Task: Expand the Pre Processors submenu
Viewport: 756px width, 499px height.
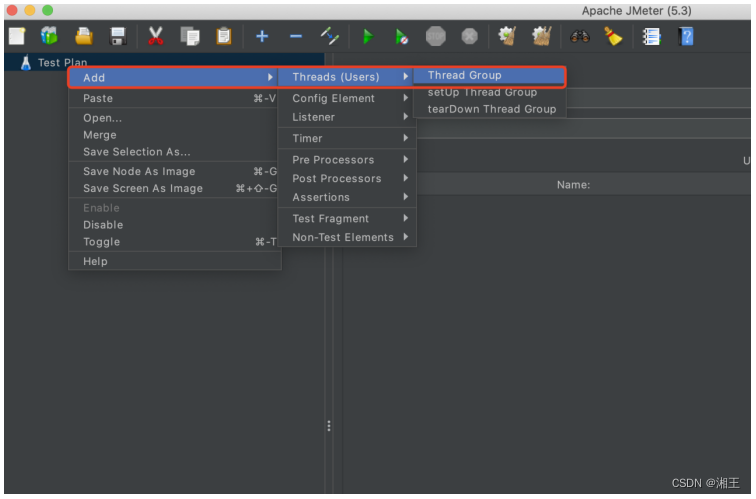Action: click(x=347, y=160)
